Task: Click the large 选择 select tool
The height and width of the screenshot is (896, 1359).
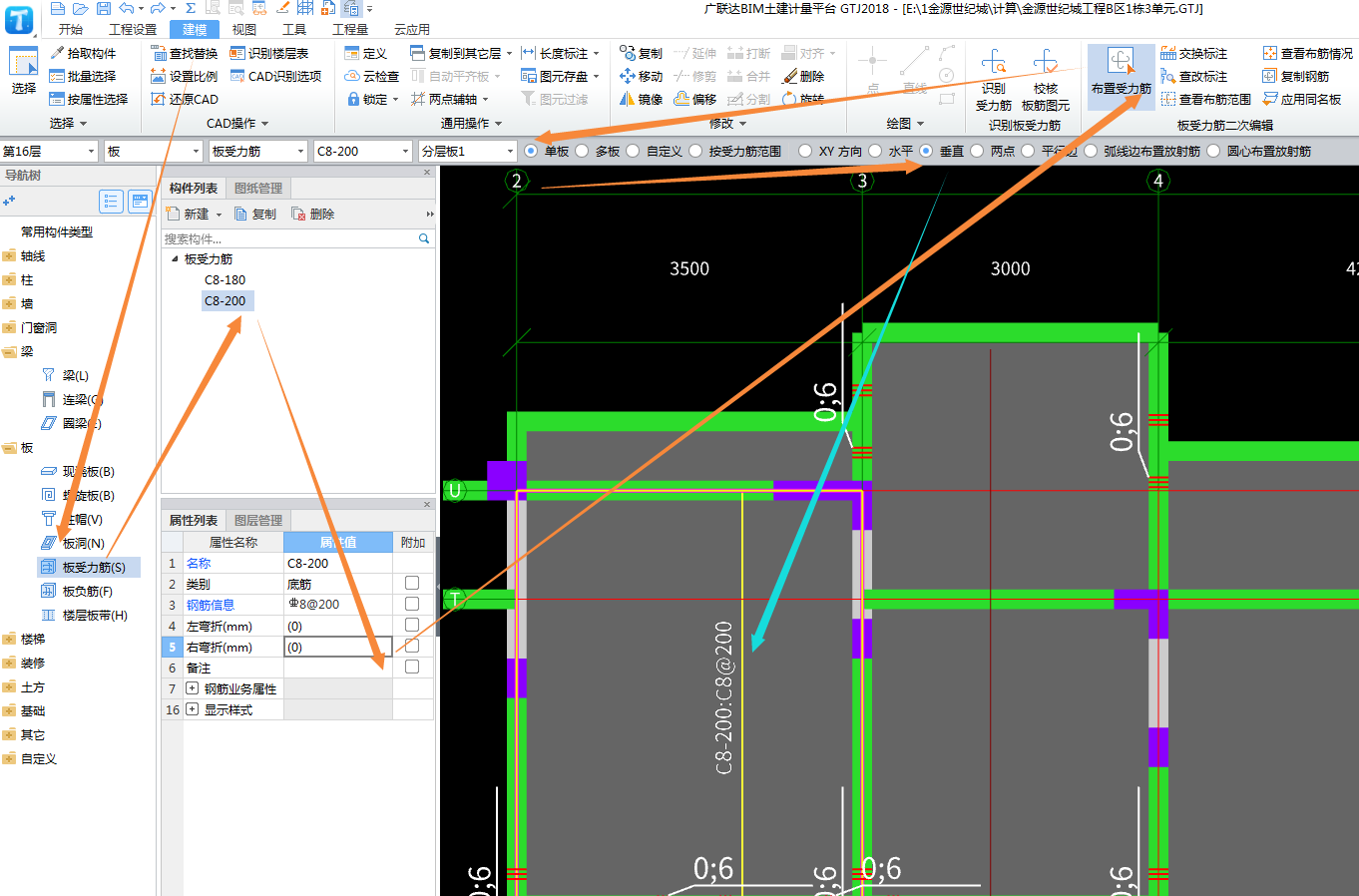Action: tap(23, 70)
